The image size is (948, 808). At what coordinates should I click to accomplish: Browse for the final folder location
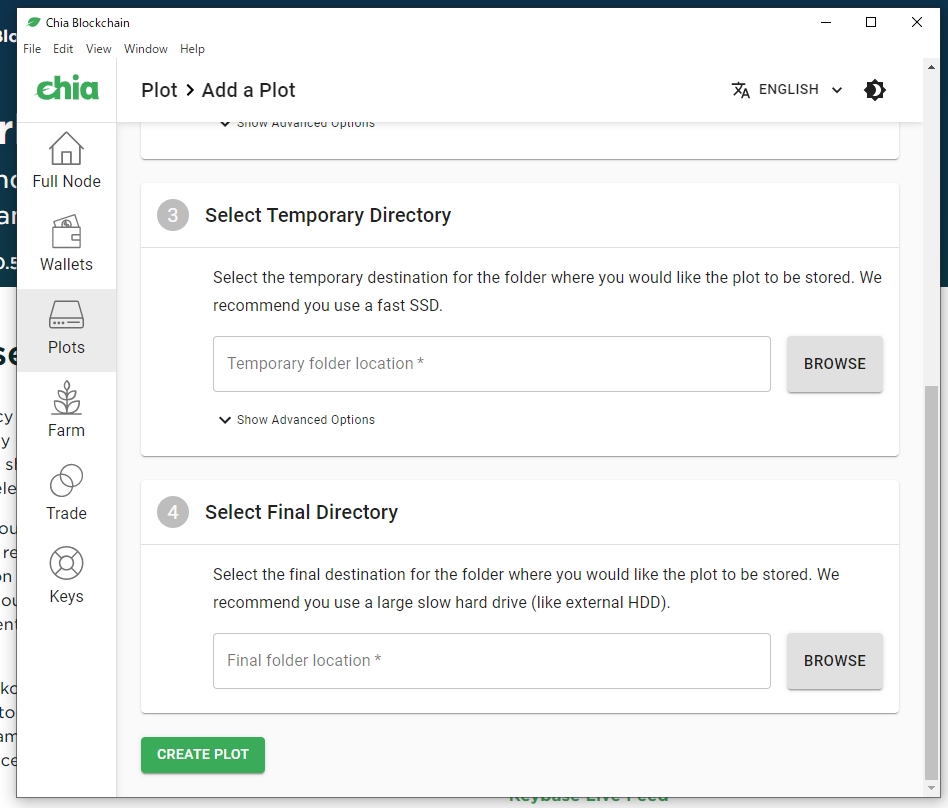[835, 661]
